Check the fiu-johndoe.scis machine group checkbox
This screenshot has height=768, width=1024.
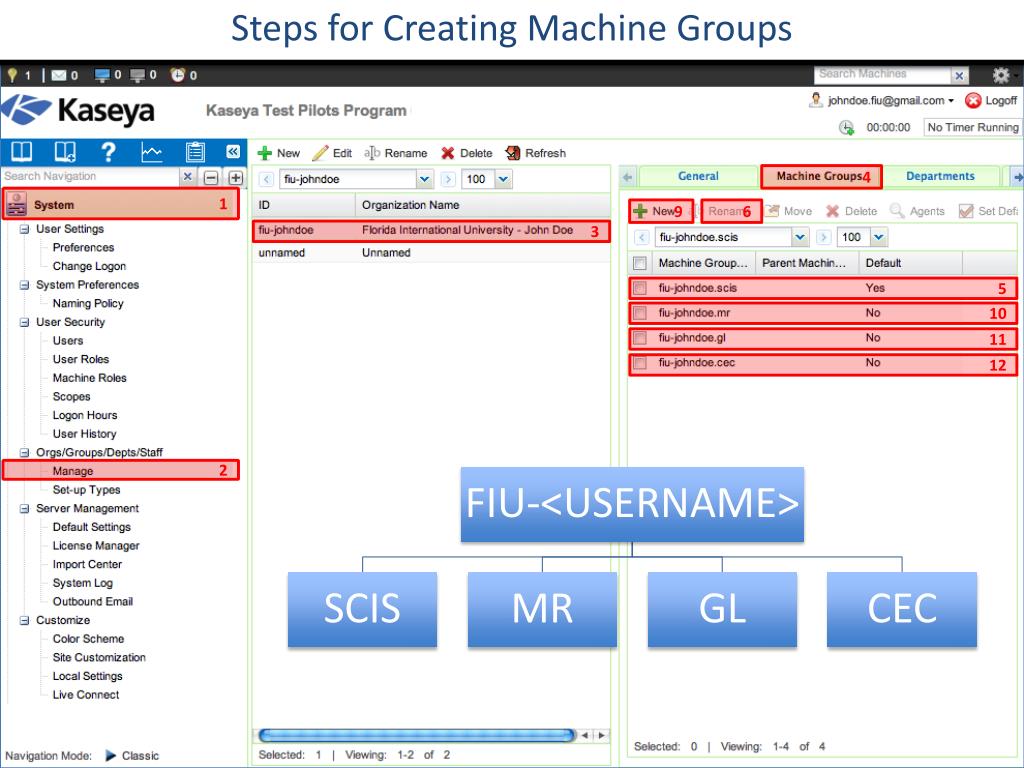point(640,288)
